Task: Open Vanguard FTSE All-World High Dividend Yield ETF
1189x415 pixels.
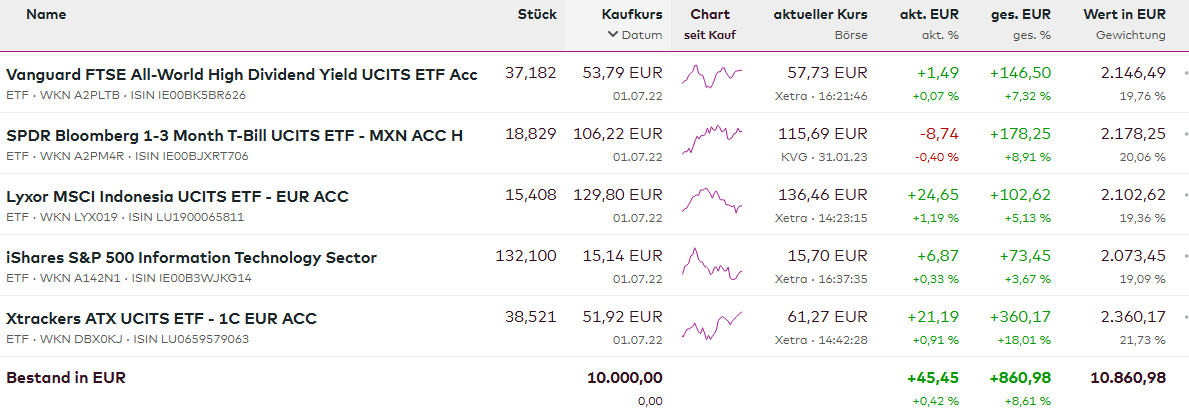Action: pyautogui.click(x=242, y=75)
